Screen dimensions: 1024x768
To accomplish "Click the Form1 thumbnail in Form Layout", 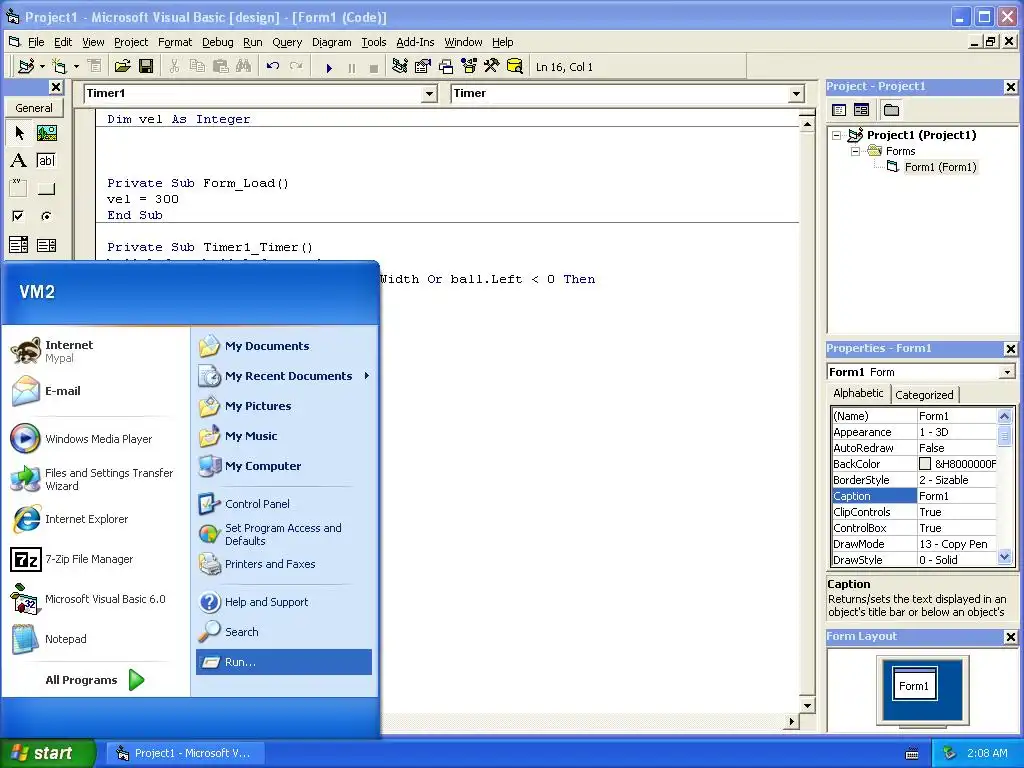I will (x=914, y=684).
